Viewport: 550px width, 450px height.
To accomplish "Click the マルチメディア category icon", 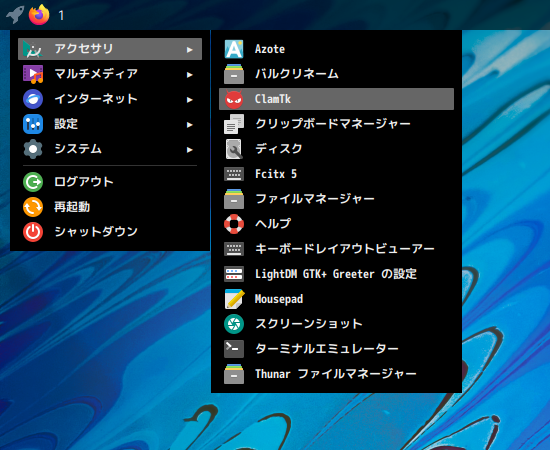I will [33, 74].
